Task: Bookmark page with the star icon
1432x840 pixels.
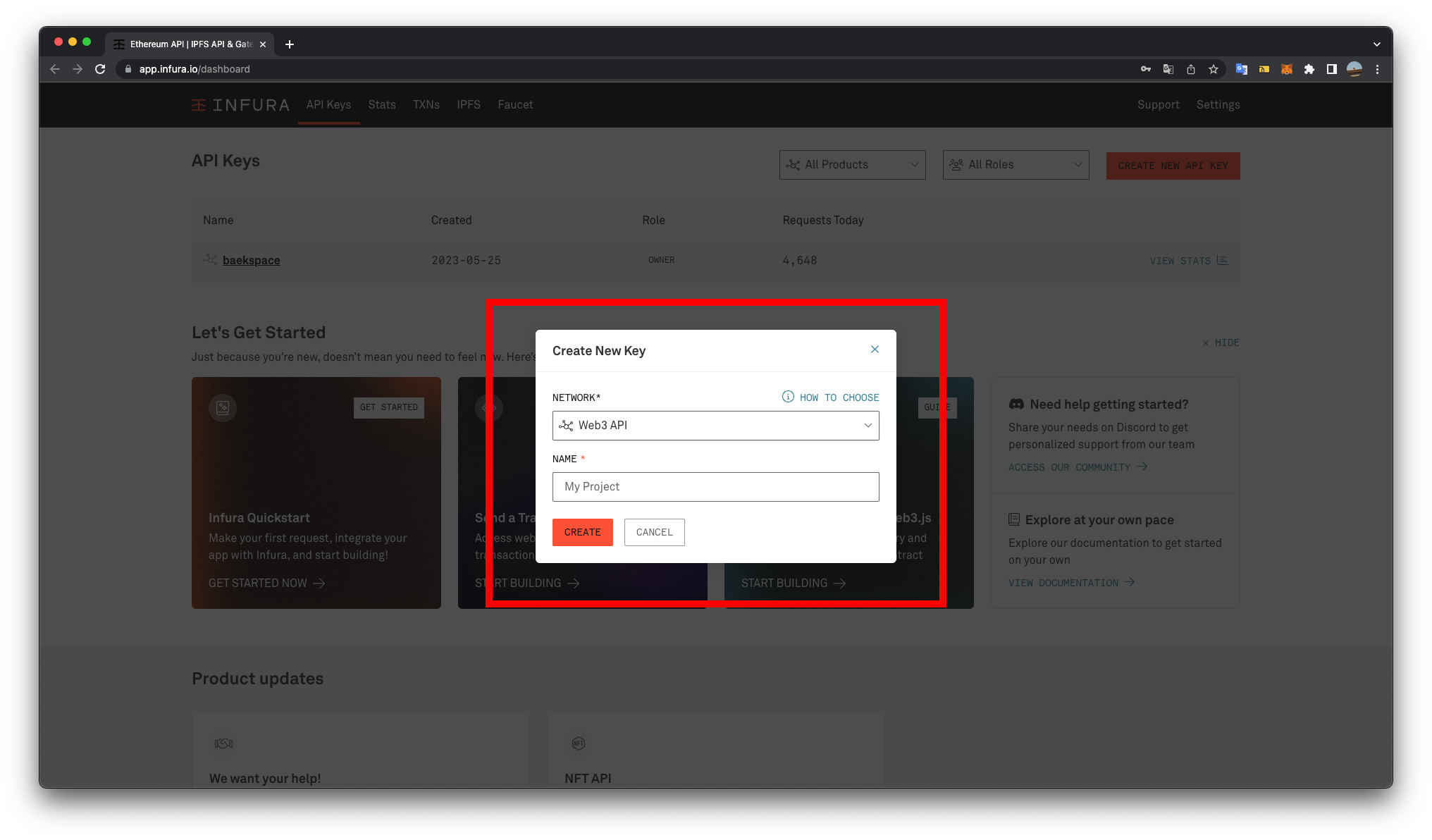Action: (1213, 69)
